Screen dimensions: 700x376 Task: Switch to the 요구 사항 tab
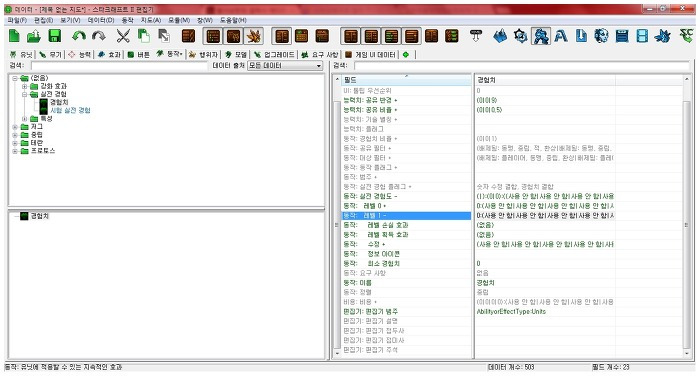pos(320,54)
